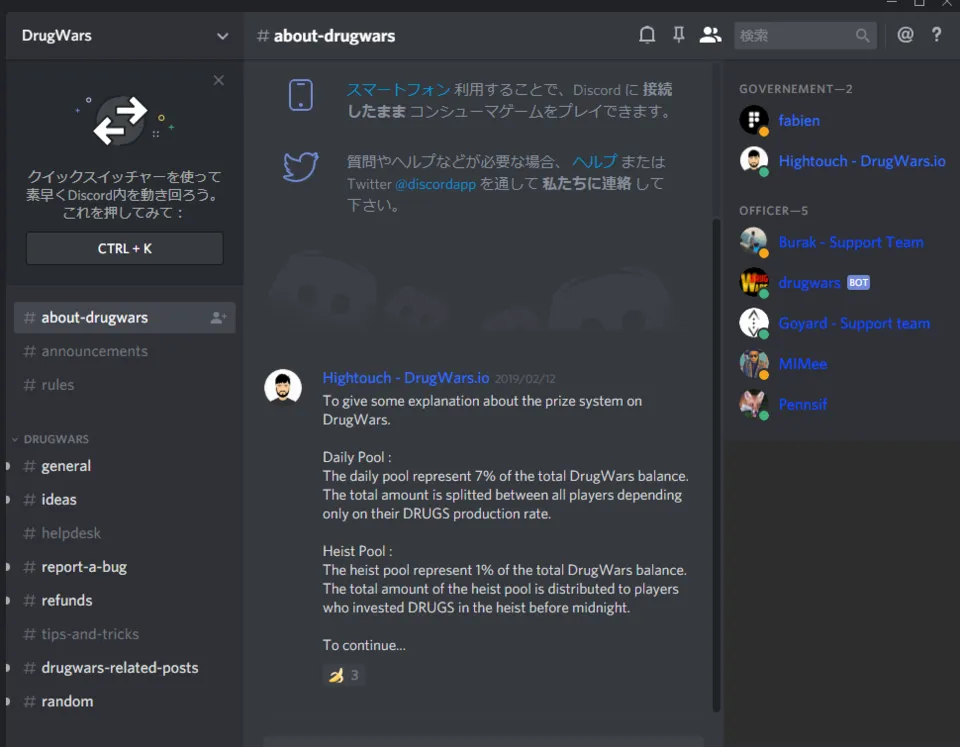Viewport: 960px width, 747px height.
Task: Toggle member list icon
Action: click(x=710, y=35)
